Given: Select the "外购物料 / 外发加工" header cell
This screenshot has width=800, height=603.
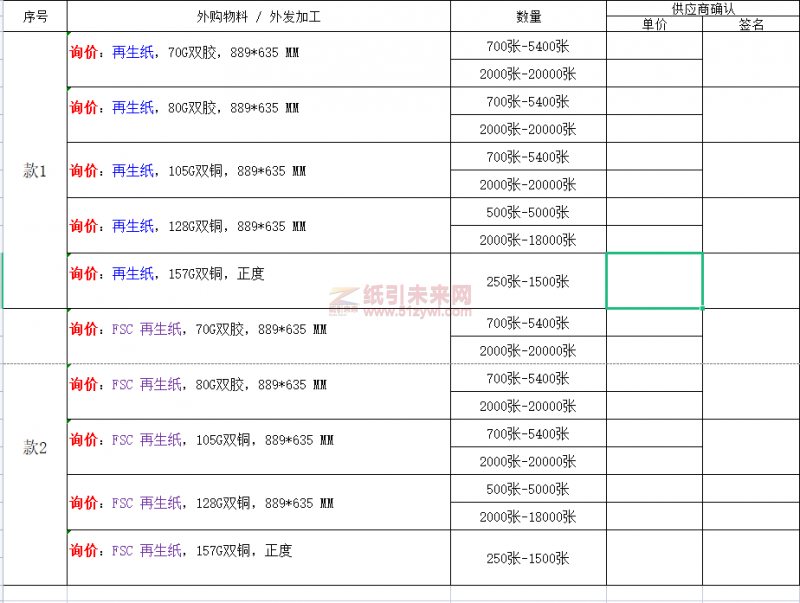Looking at the screenshot, I should [258, 17].
